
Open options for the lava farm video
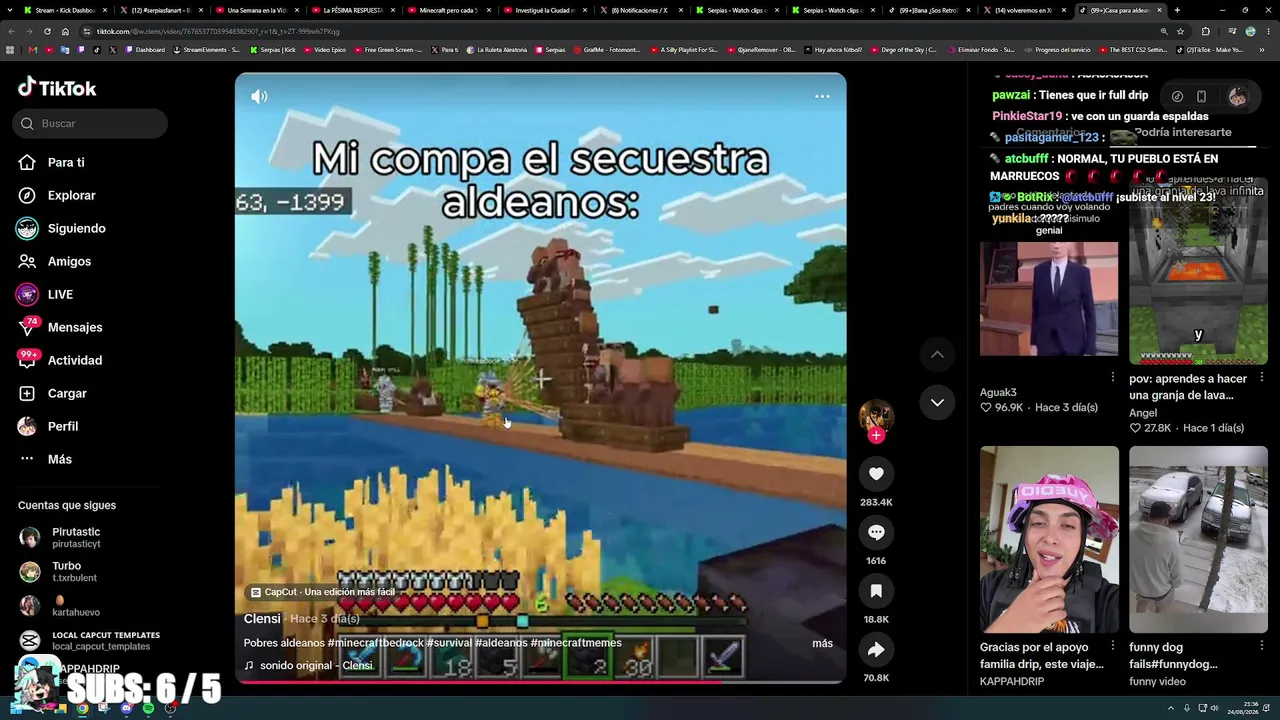click(x=1262, y=377)
